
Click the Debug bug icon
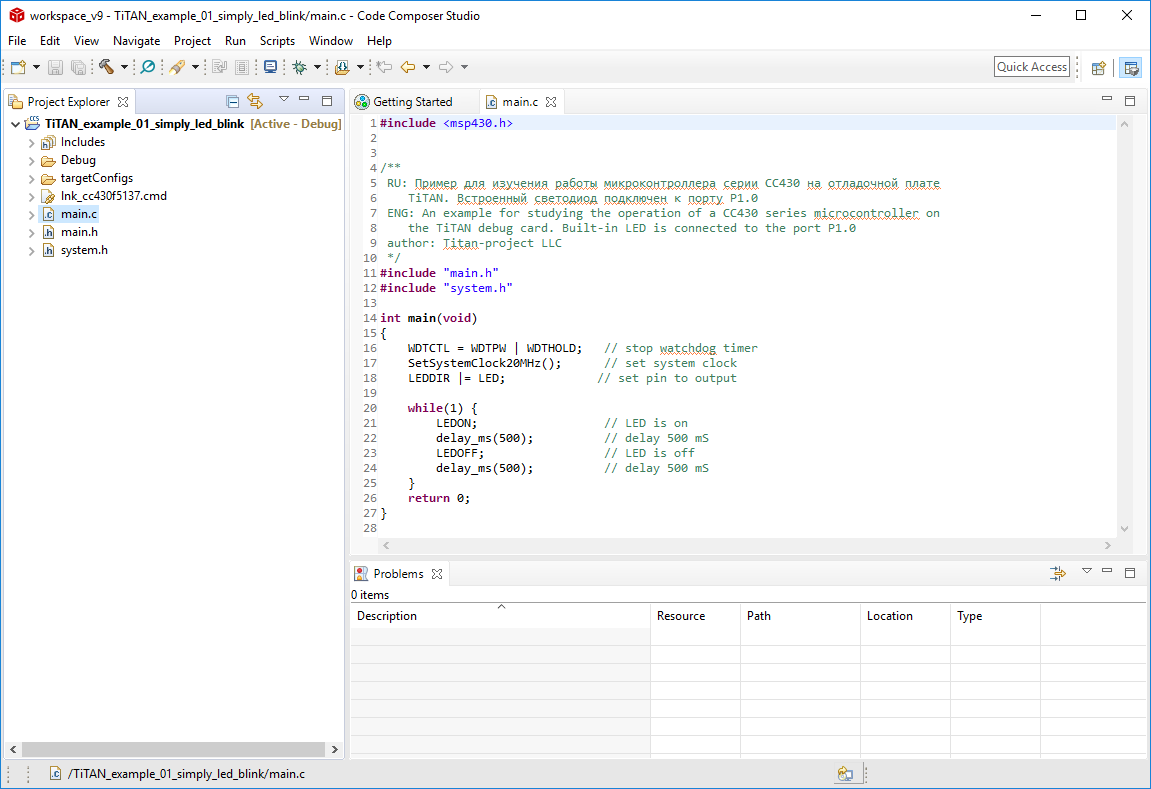pos(299,67)
